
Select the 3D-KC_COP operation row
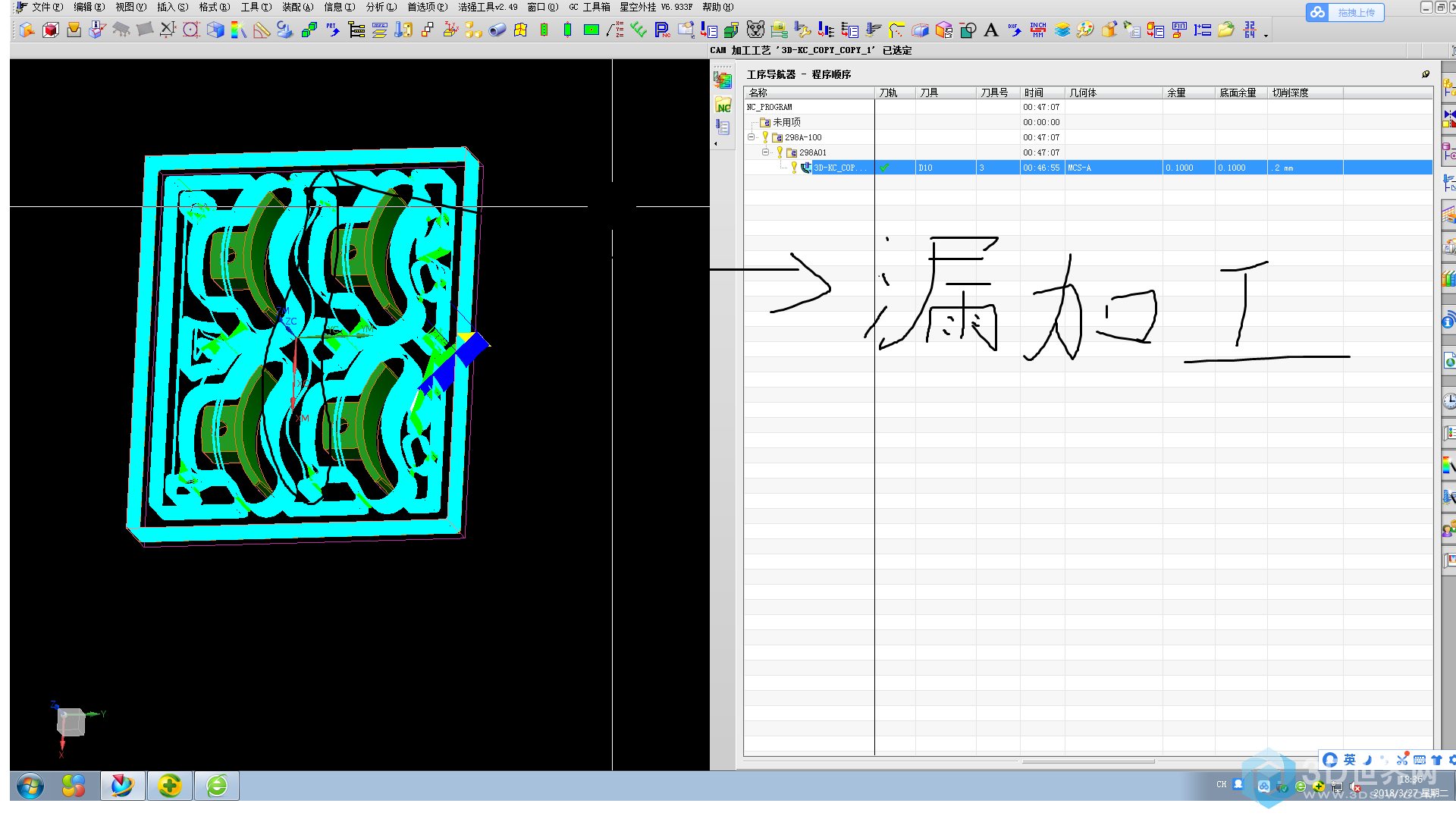1088,168
